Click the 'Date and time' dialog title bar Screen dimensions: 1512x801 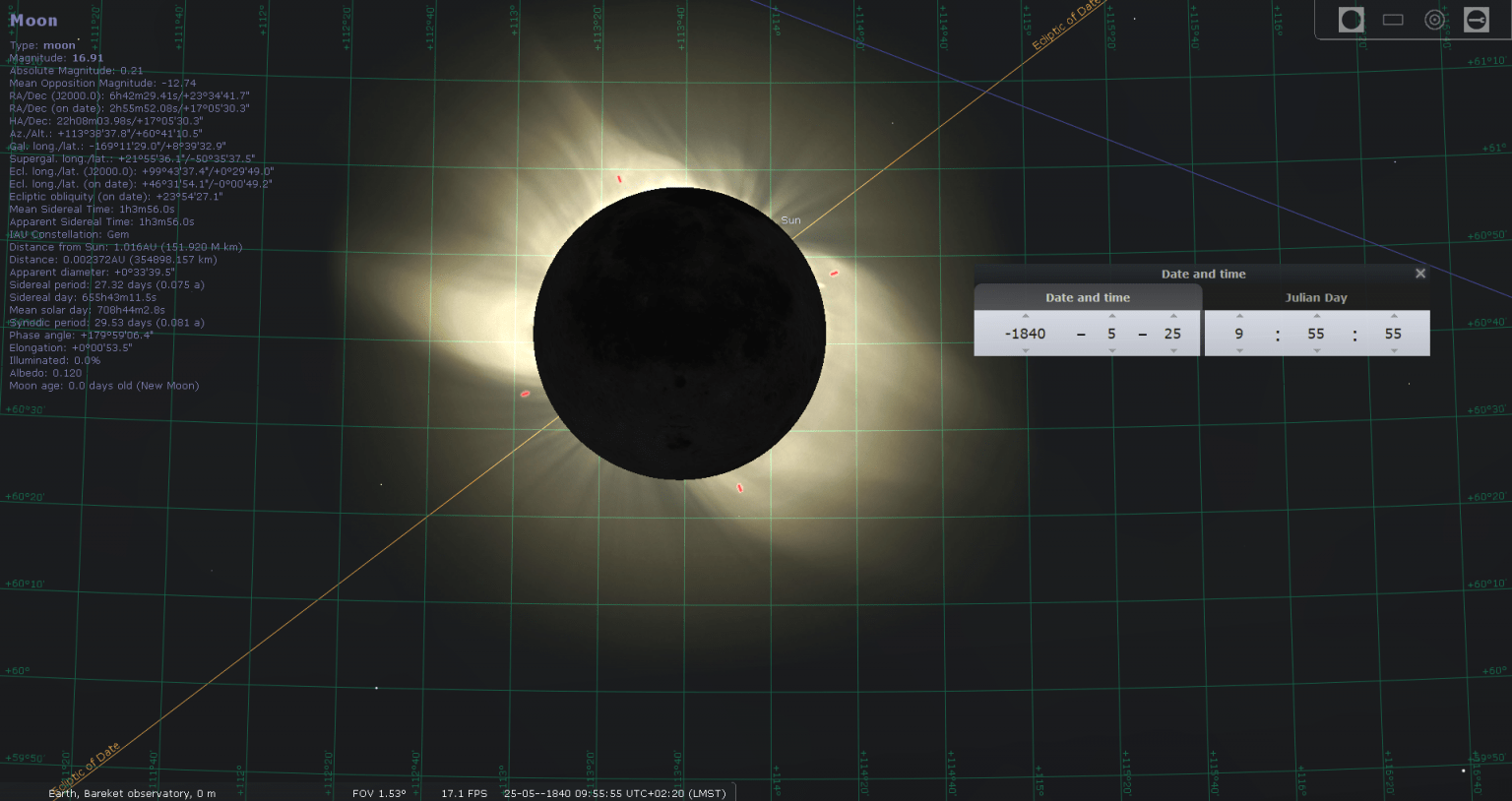click(x=1203, y=274)
